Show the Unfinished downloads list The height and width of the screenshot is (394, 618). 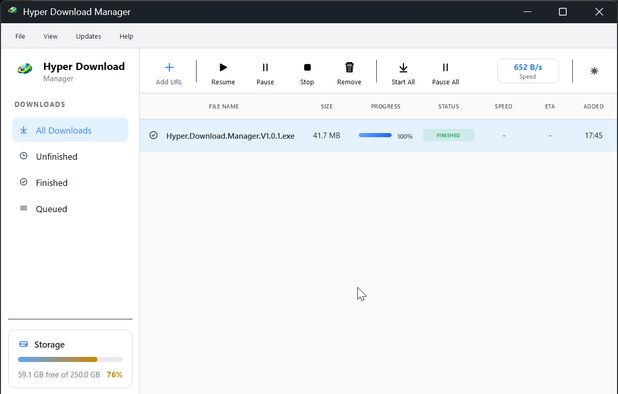coord(70,156)
